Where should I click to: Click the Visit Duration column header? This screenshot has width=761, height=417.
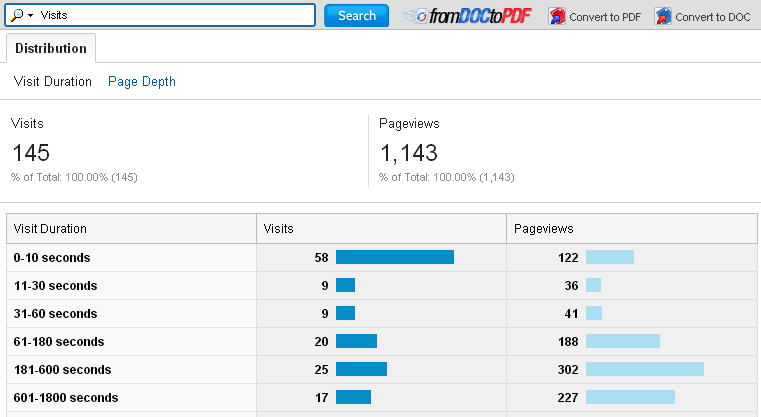click(50, 229)
